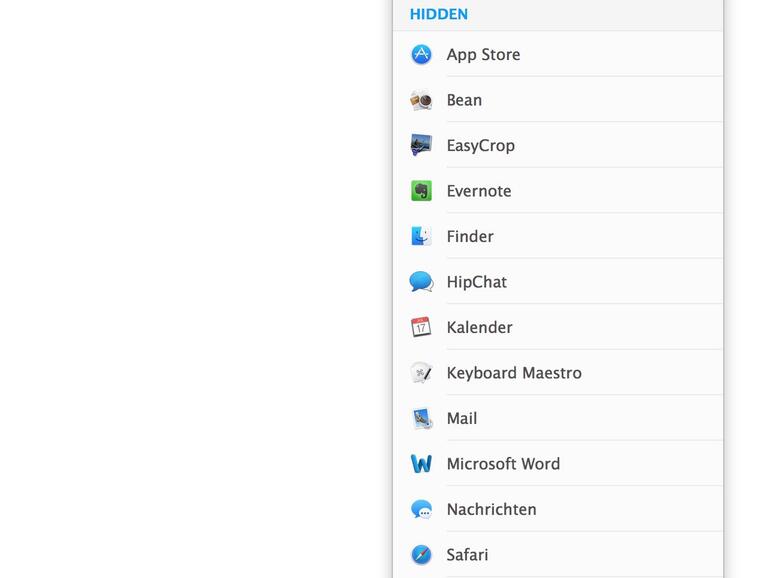
Task: Select the EasyCrop icon
Action: (x=421, y=146)
